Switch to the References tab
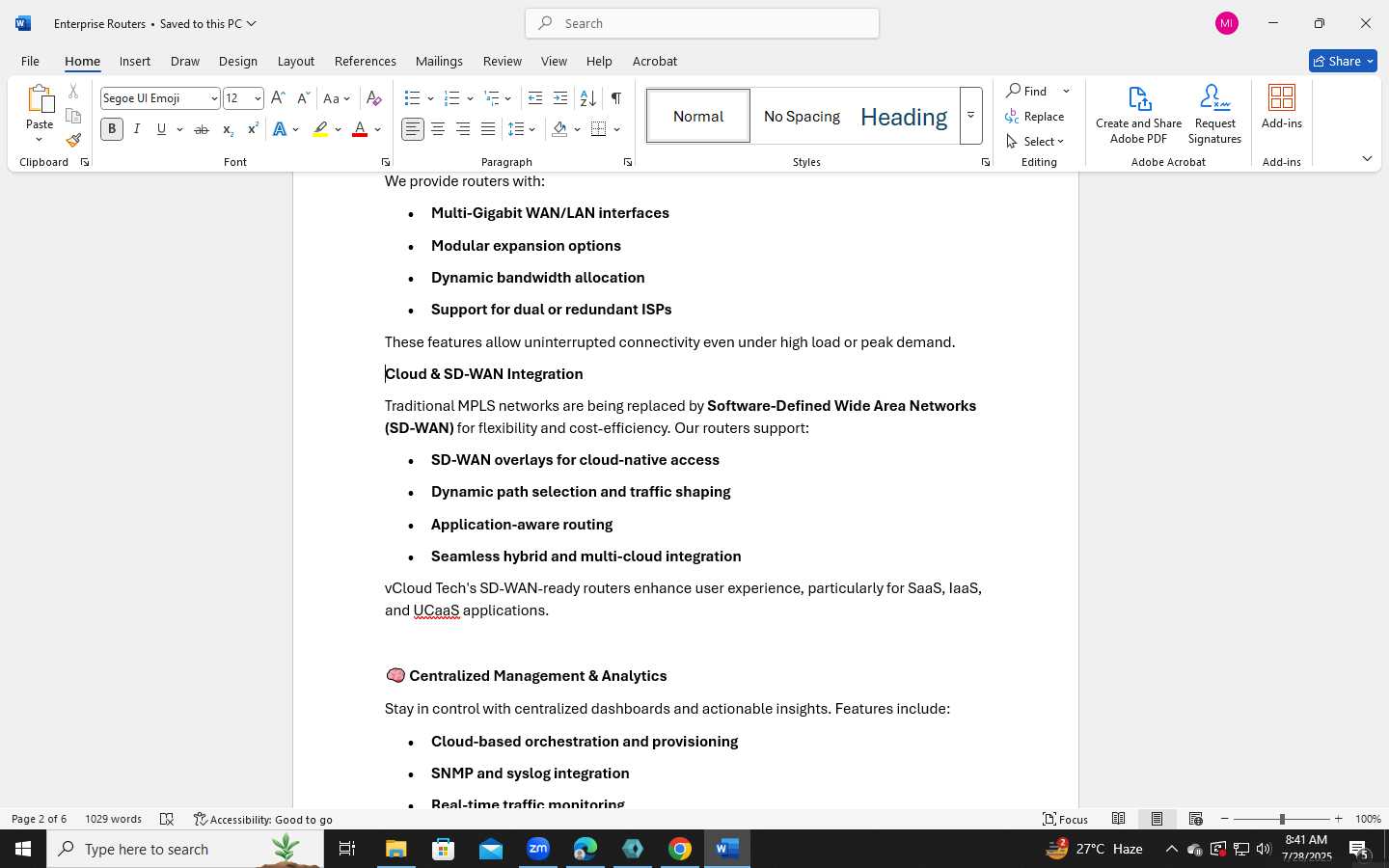This screenshot has height=868, width=1389. [x=366, y=61]
